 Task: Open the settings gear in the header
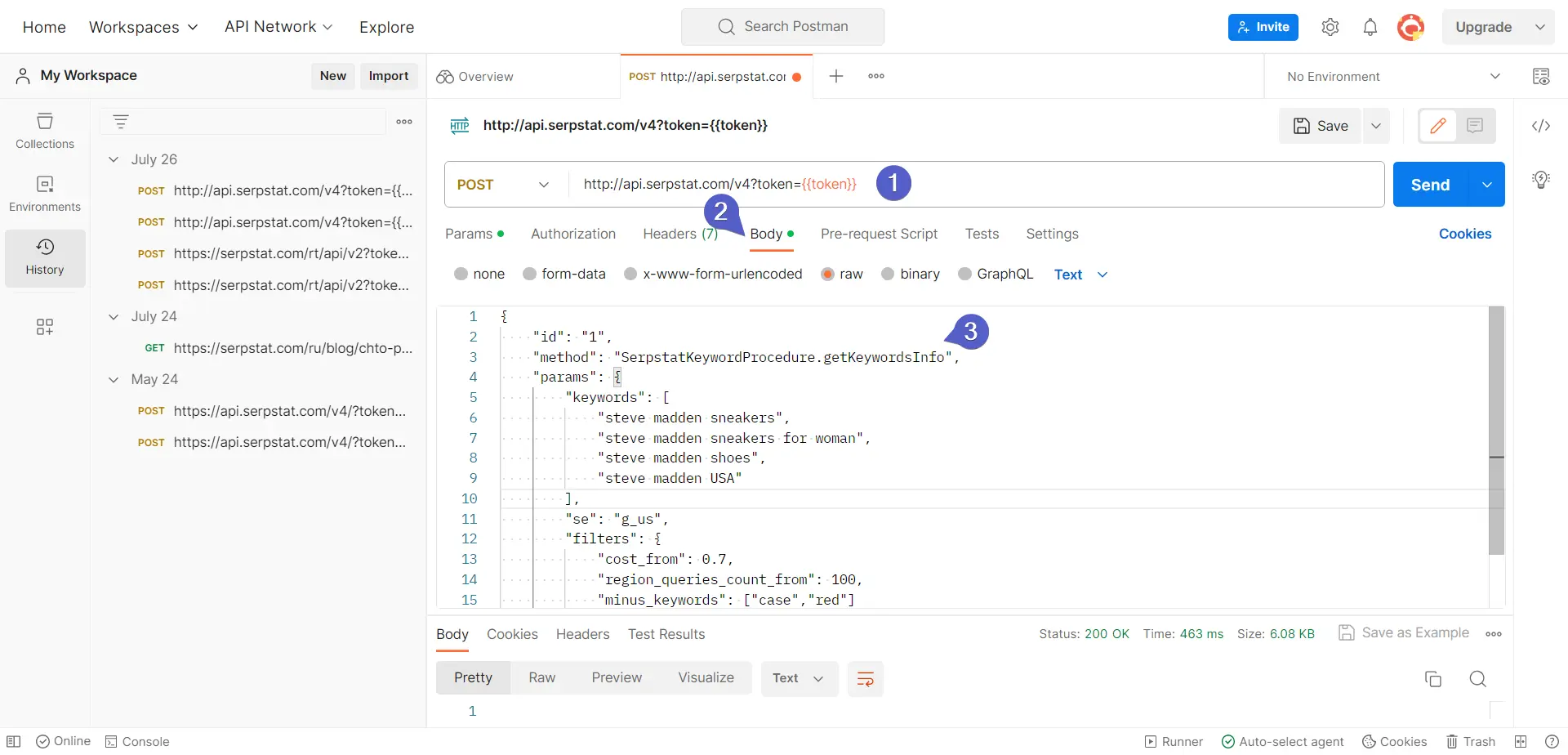point(1330,27)
